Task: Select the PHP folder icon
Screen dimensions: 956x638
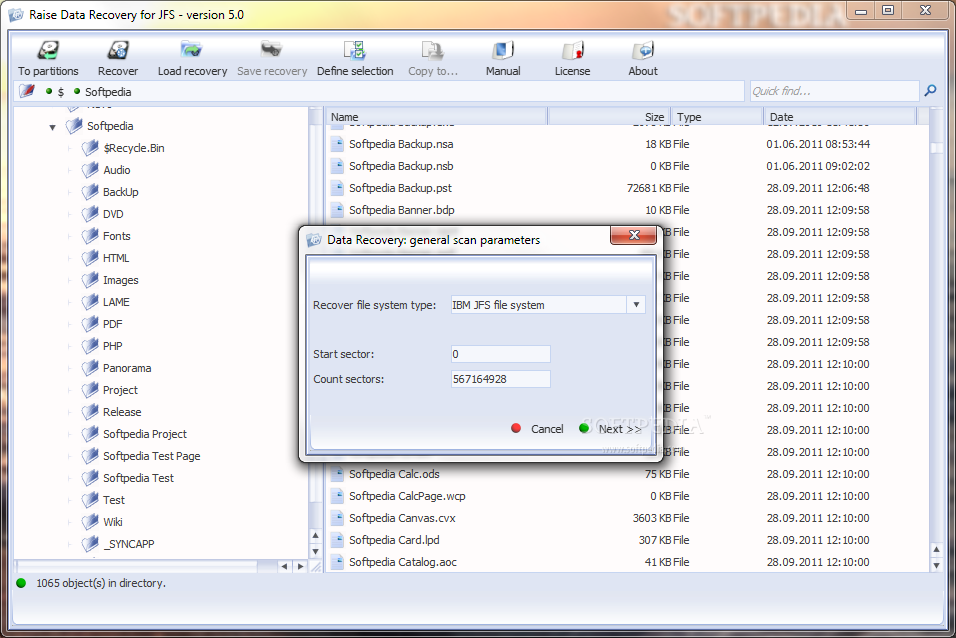Action: (x=90, y=345)
